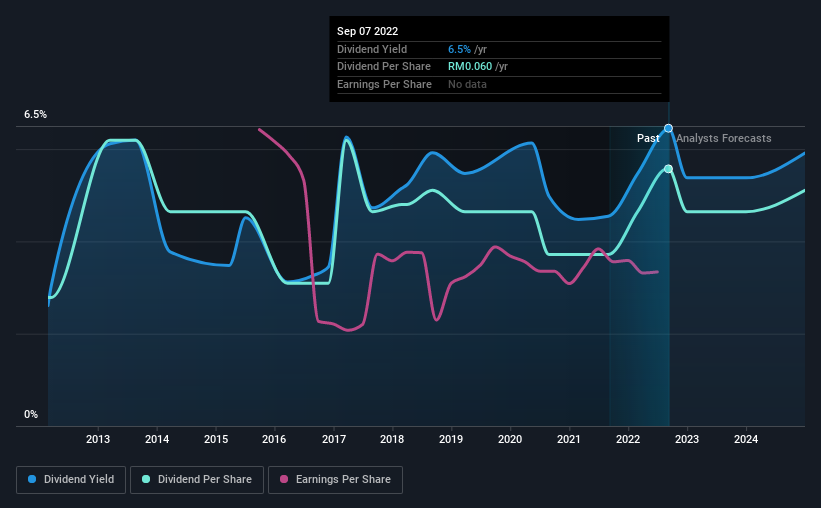
Task: Click the 2020 x-axis label
Action: pos(510,439)
